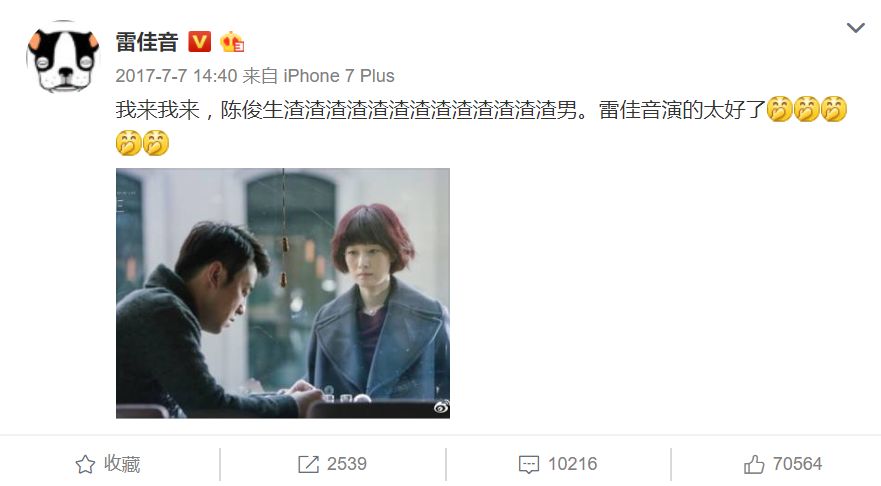
Task: Open the 10216 comments count
Action: click(573, 464)
